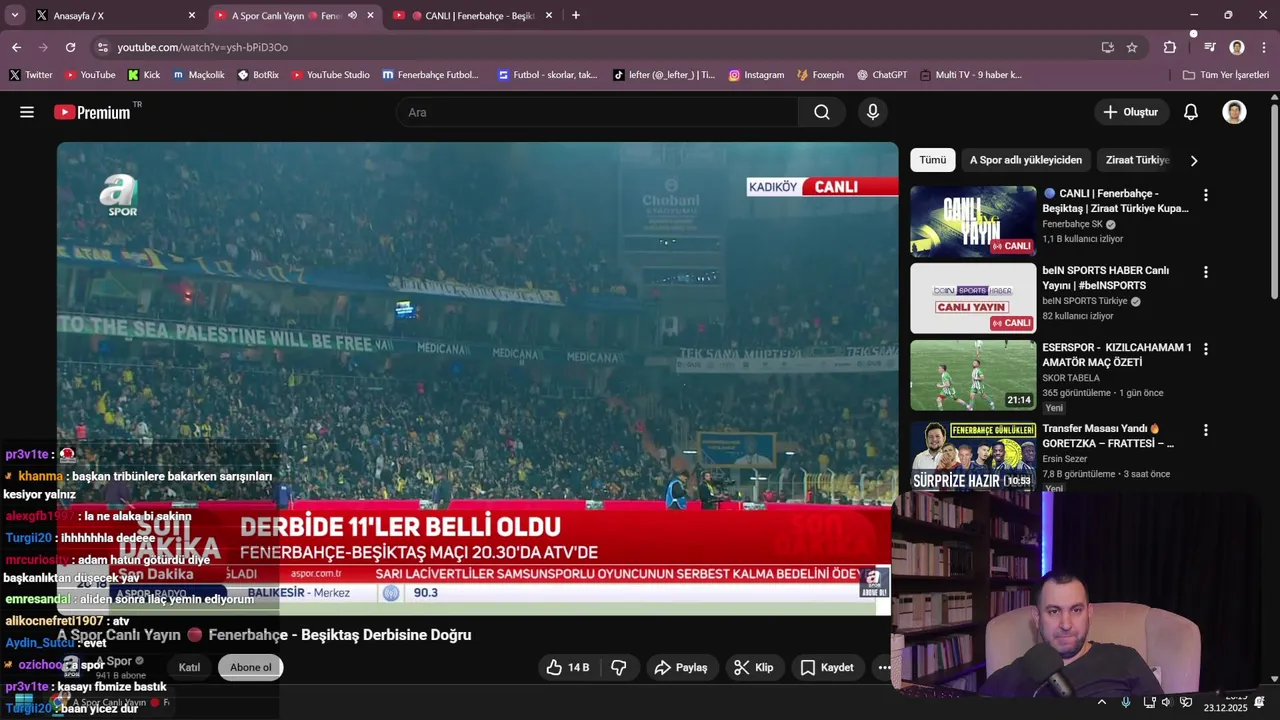Screen dimensions: 1280x720
Task: Open options for Transfer Masası Yandı video
Action: [1205, 430]
